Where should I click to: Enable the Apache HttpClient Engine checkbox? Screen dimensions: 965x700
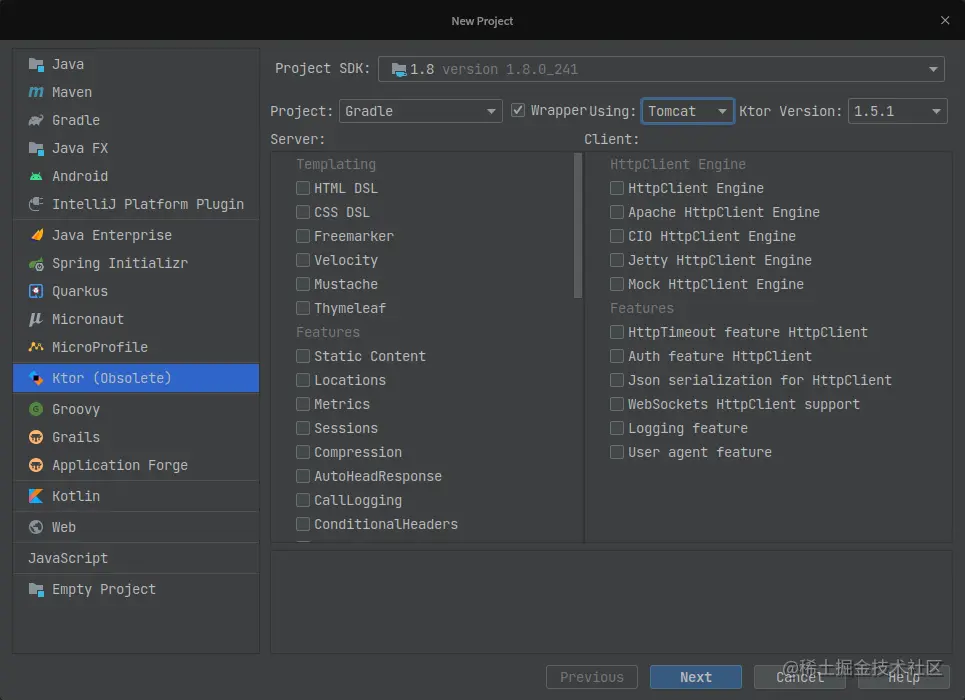click(617, 212)
